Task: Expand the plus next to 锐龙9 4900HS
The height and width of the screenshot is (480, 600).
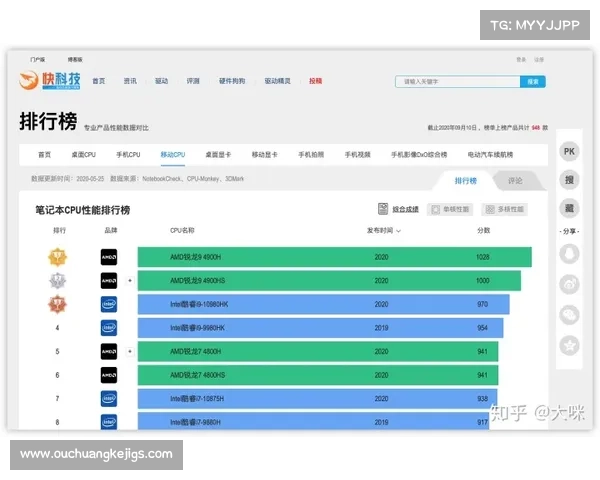Action: pos(130,281)
